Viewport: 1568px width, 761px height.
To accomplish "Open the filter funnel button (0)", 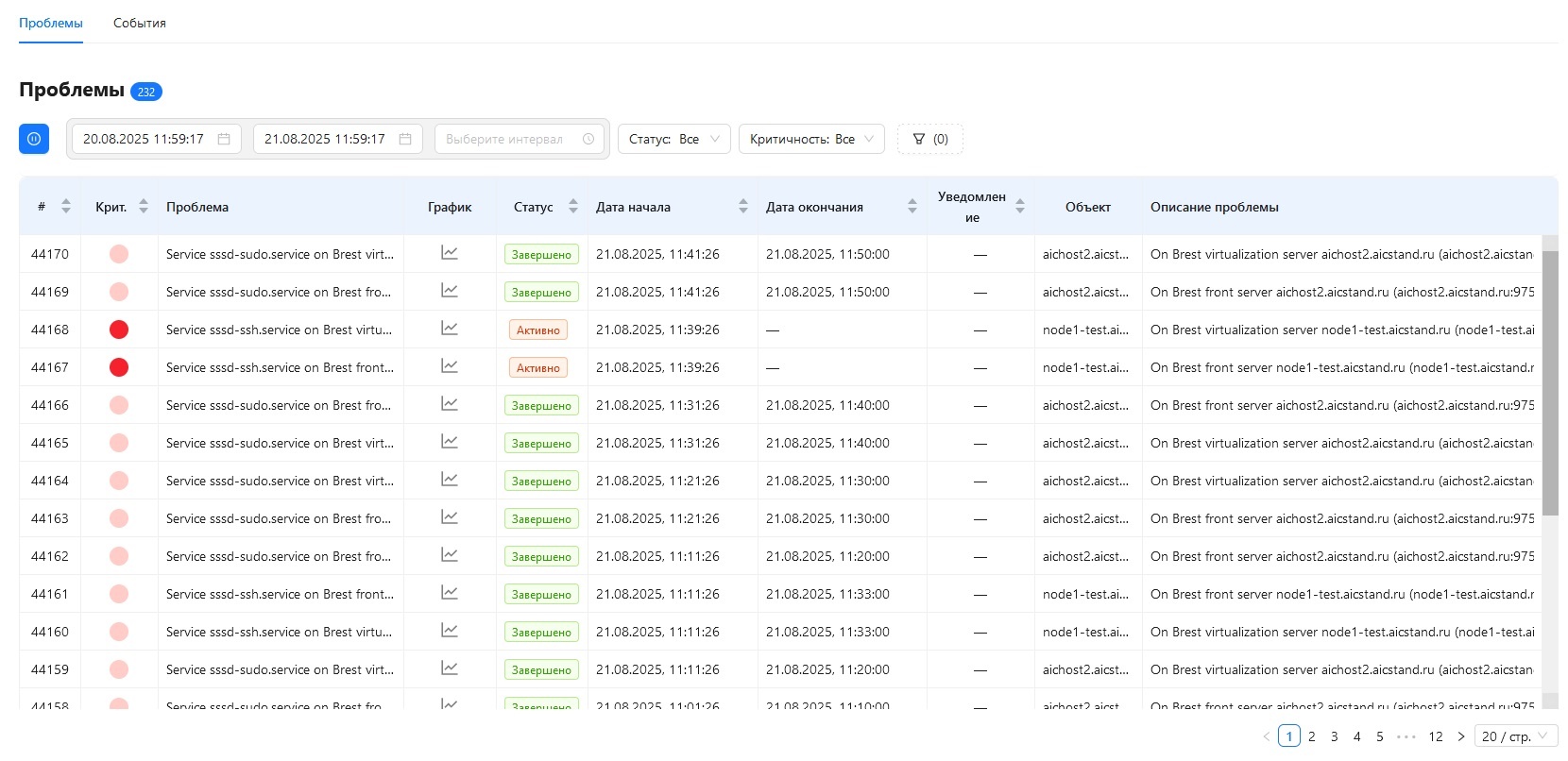I will pyautogui.click(x=930, y=139).
